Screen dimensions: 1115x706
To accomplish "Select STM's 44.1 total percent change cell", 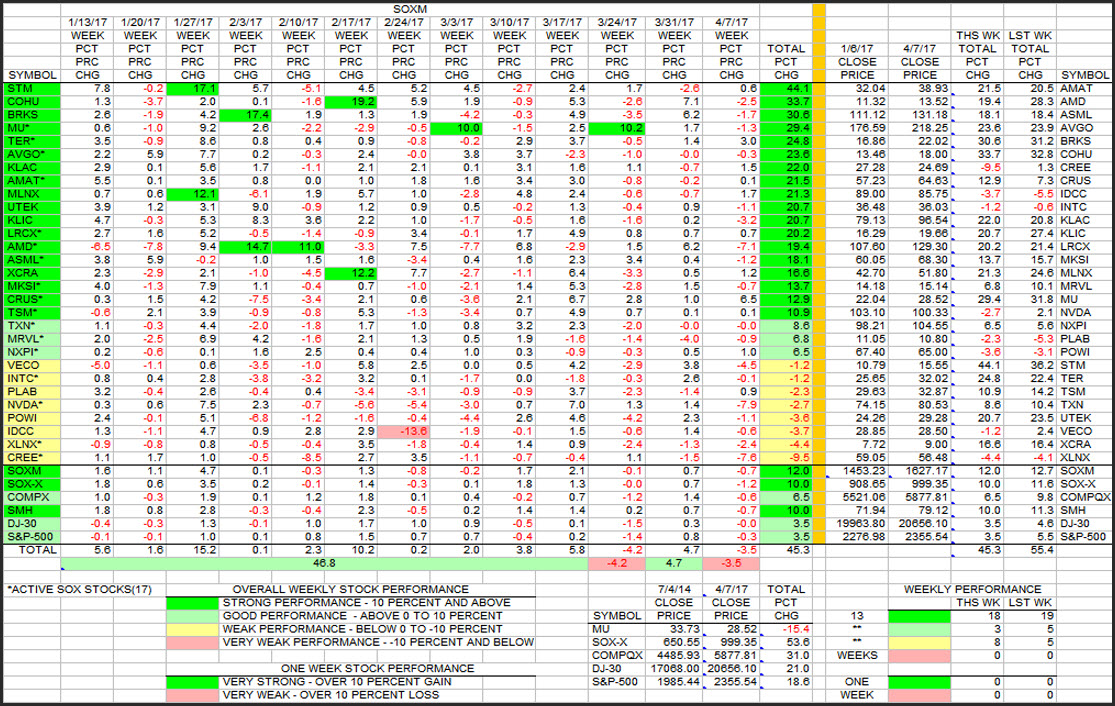I will (785, 88).
